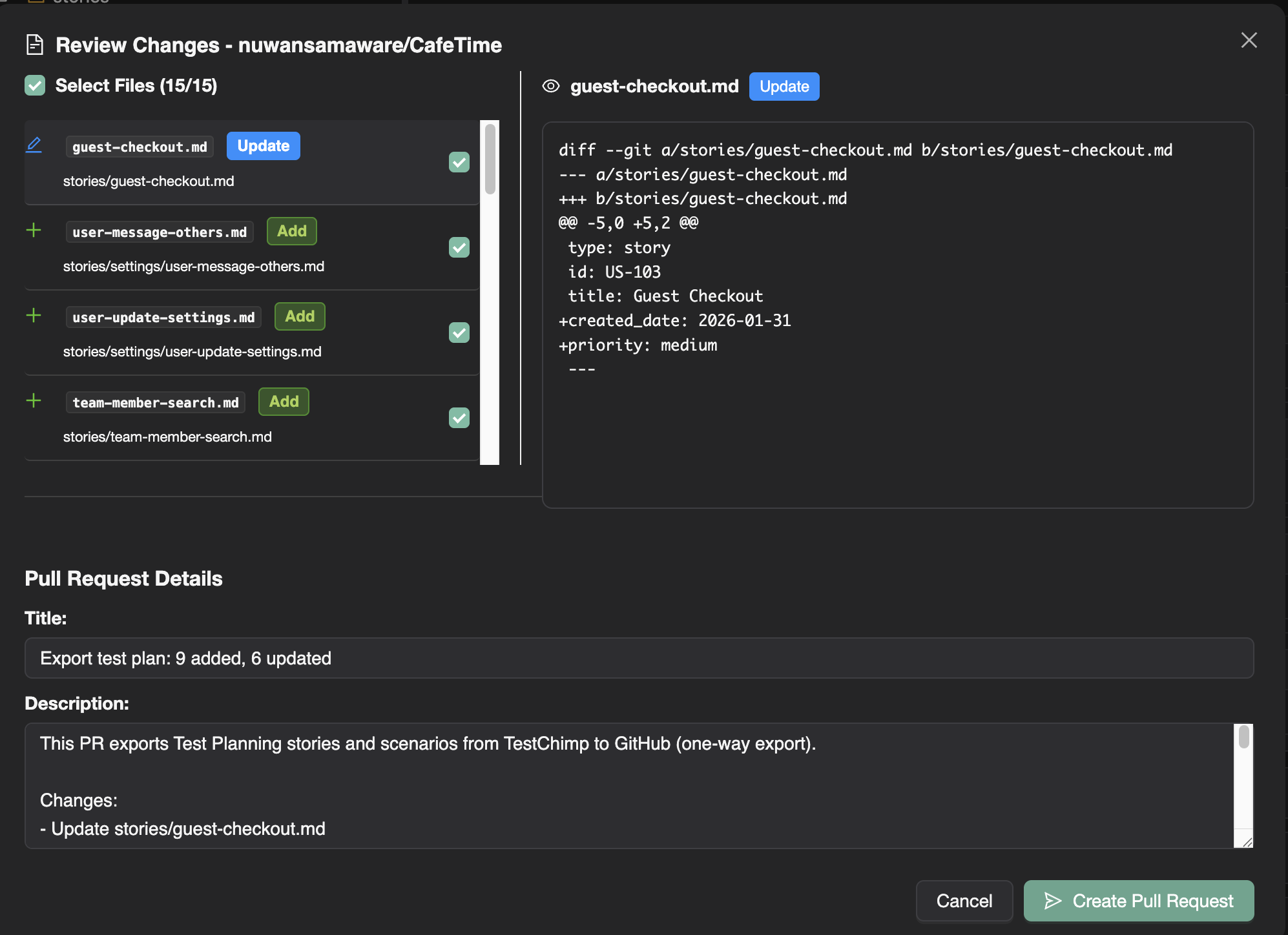Close the Review Changes dialog
1288x935 pixels.
[1249, 40]
